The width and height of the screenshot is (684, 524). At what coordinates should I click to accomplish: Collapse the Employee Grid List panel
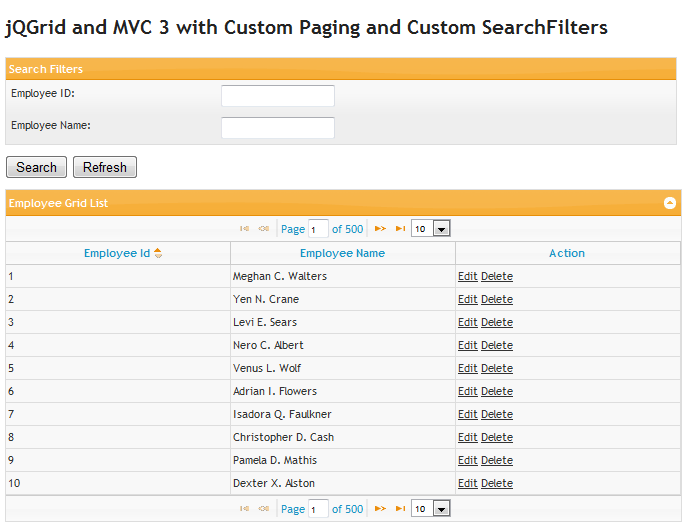[x=670, y=203]
